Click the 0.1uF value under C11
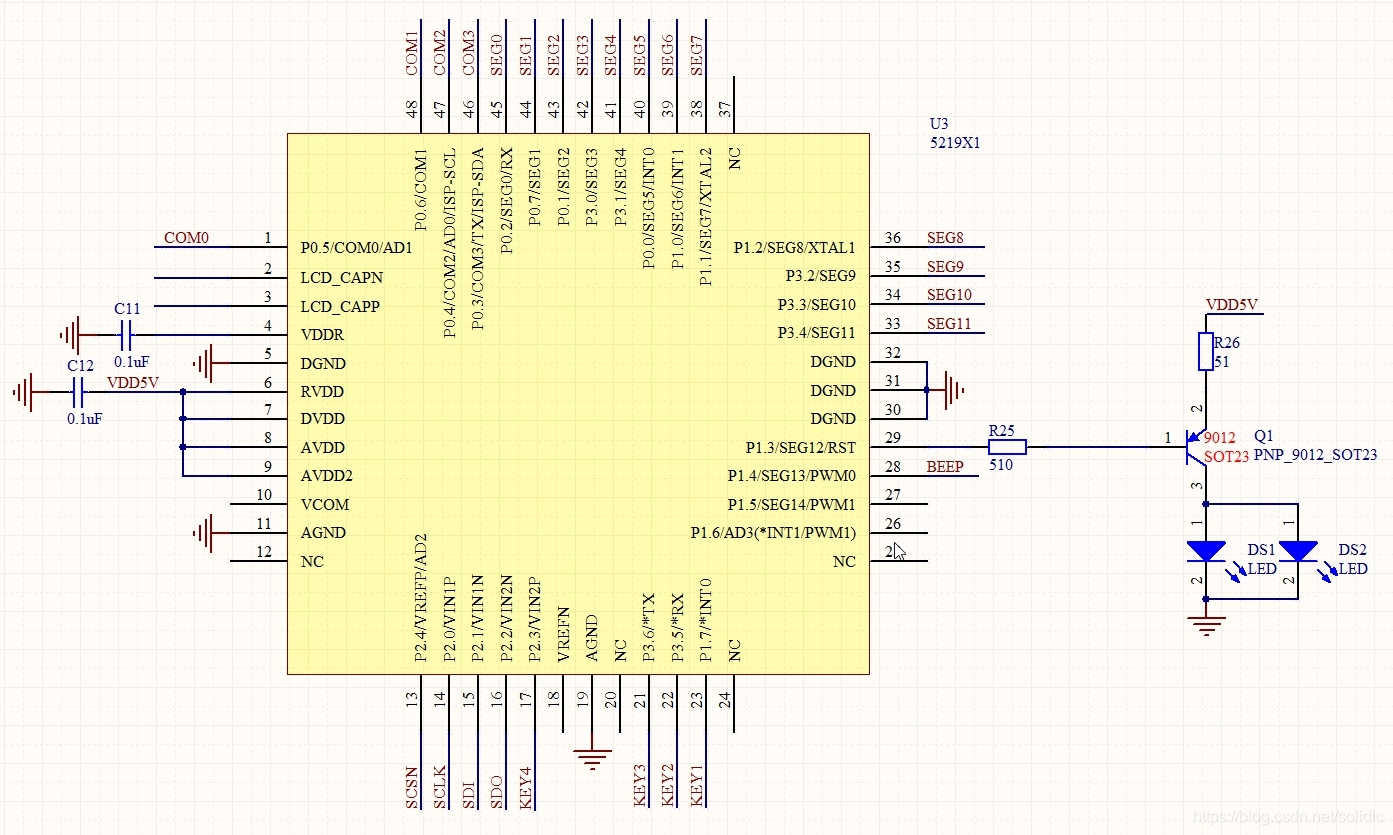 coord(132,362)
